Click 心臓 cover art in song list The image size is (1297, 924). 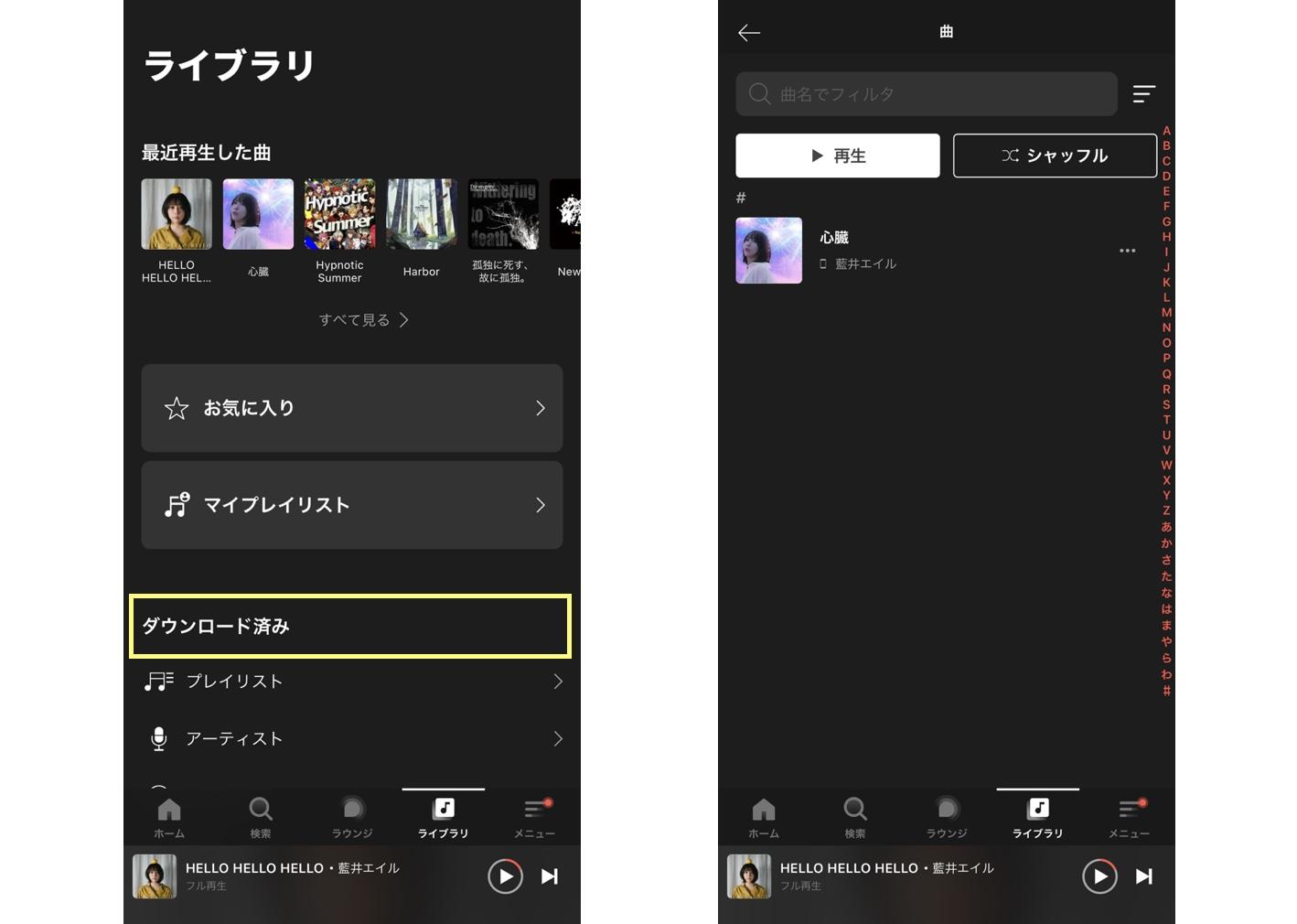pyautogui.click(x=769, y=251)
